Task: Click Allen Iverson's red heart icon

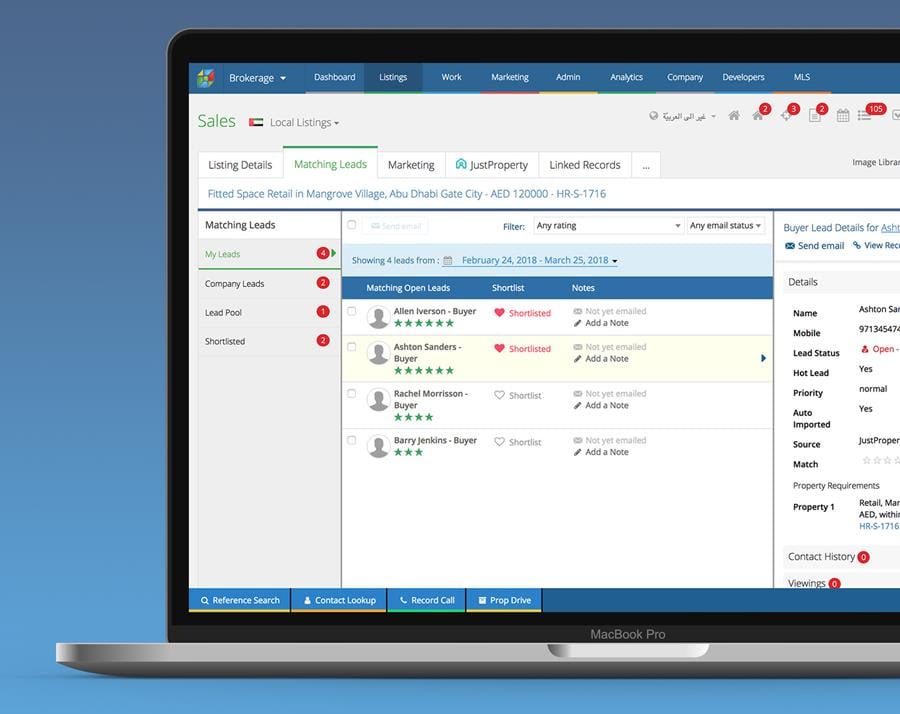Action: pos(499,313)
